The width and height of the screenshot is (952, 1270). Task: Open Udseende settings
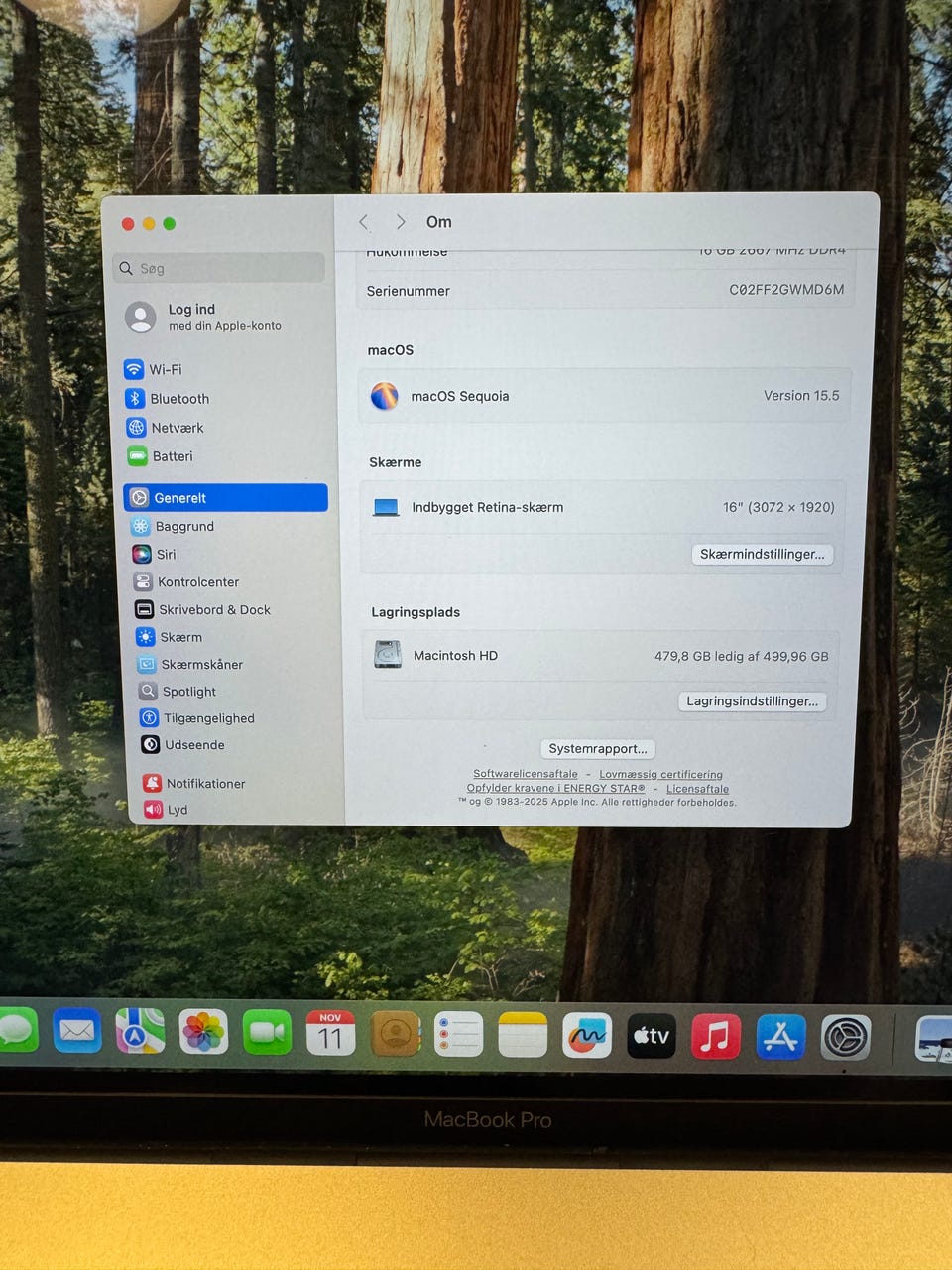point(182,744)
